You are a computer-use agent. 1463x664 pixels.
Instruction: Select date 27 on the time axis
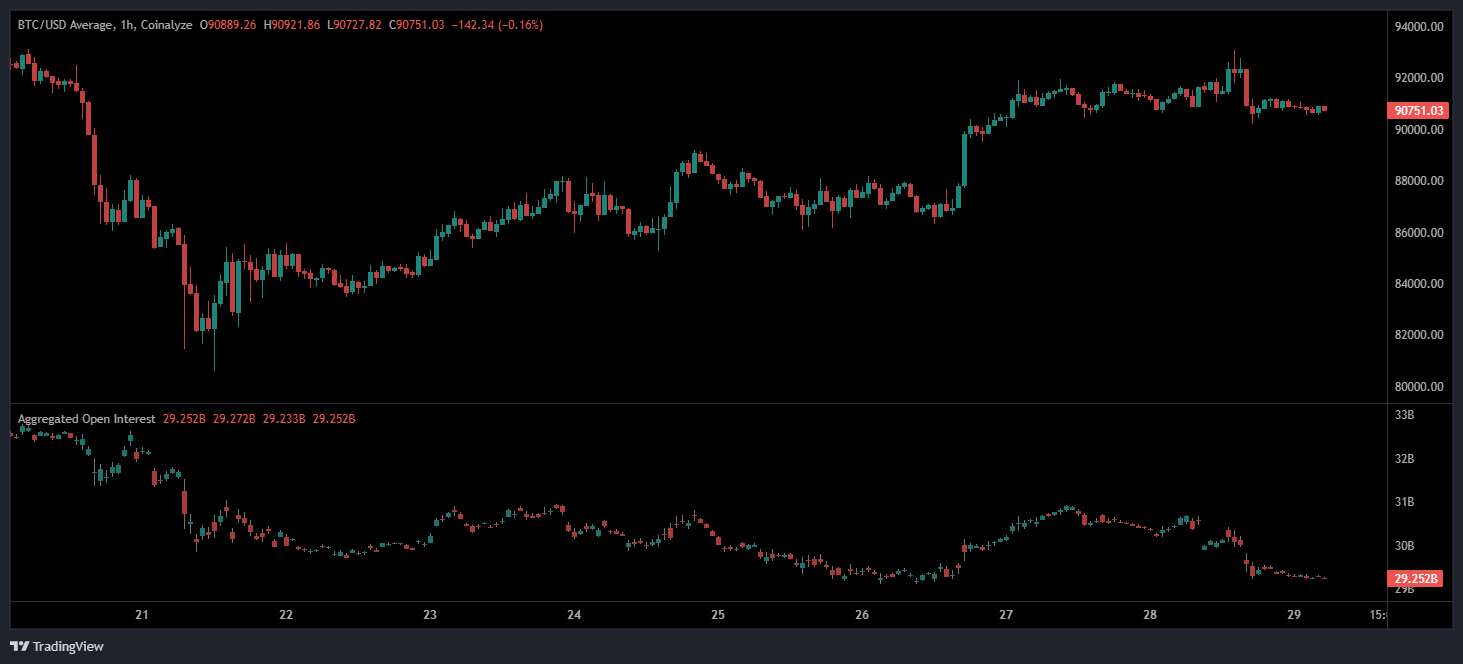pos(1006,614)
